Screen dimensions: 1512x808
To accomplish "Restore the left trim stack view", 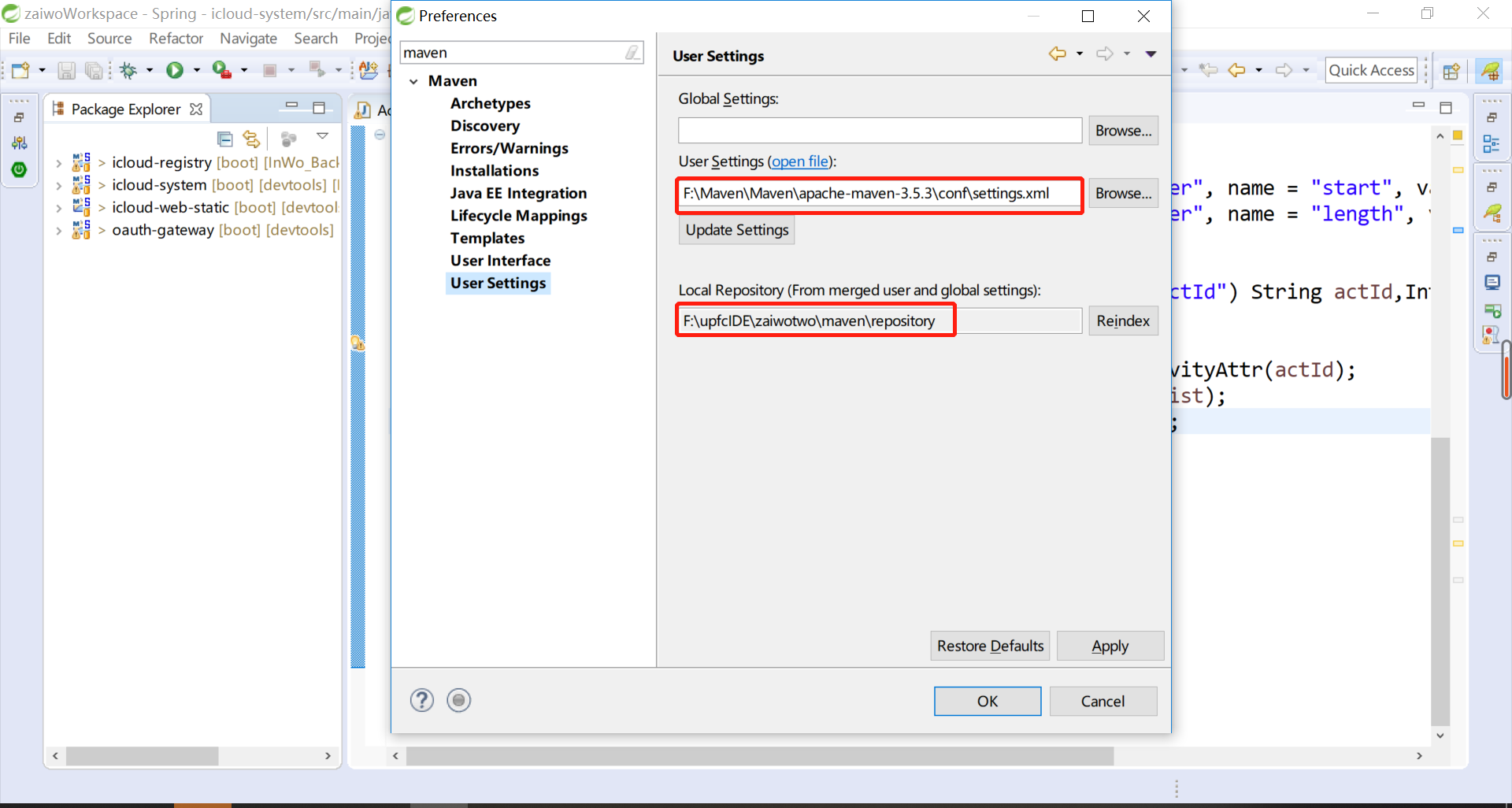I will [19, 117].
